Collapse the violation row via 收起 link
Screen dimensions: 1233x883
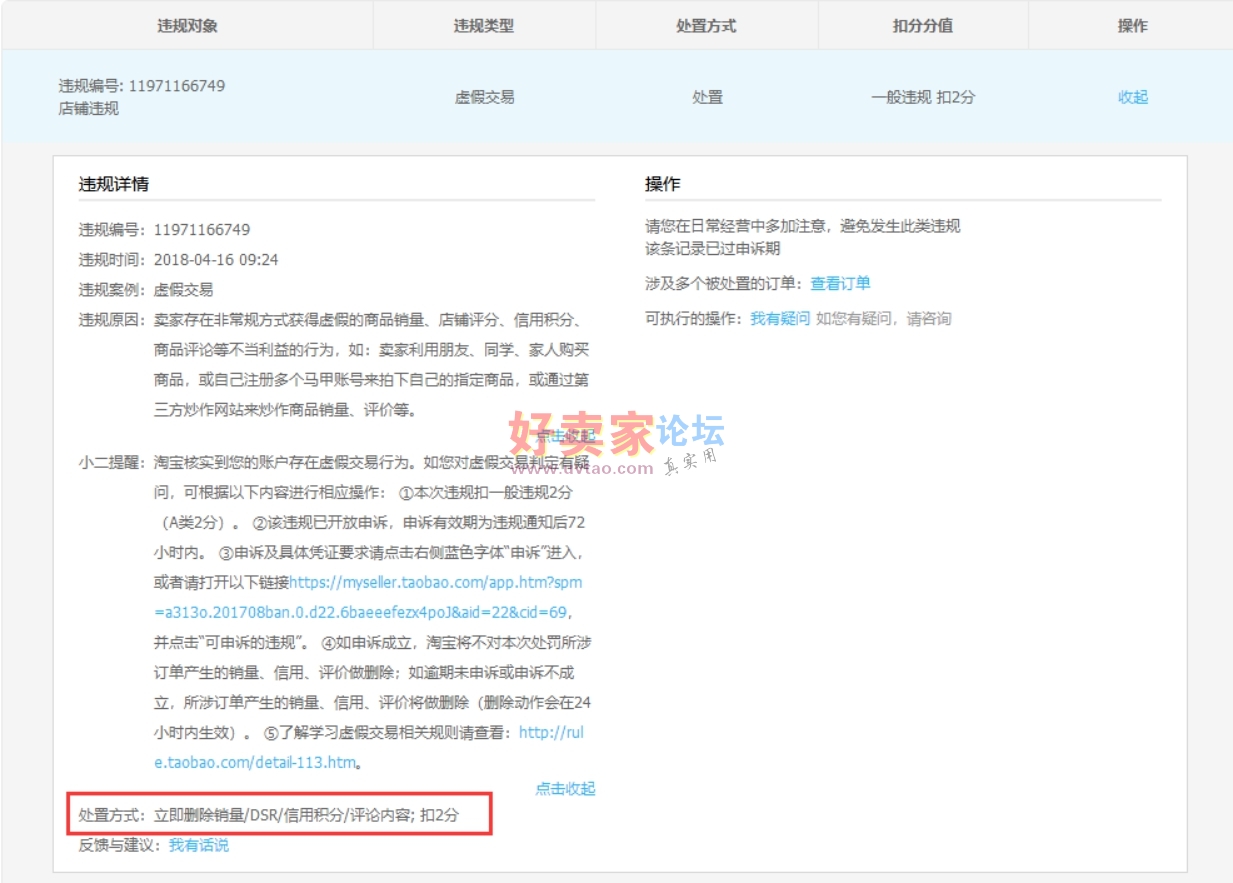point(1132,97)
